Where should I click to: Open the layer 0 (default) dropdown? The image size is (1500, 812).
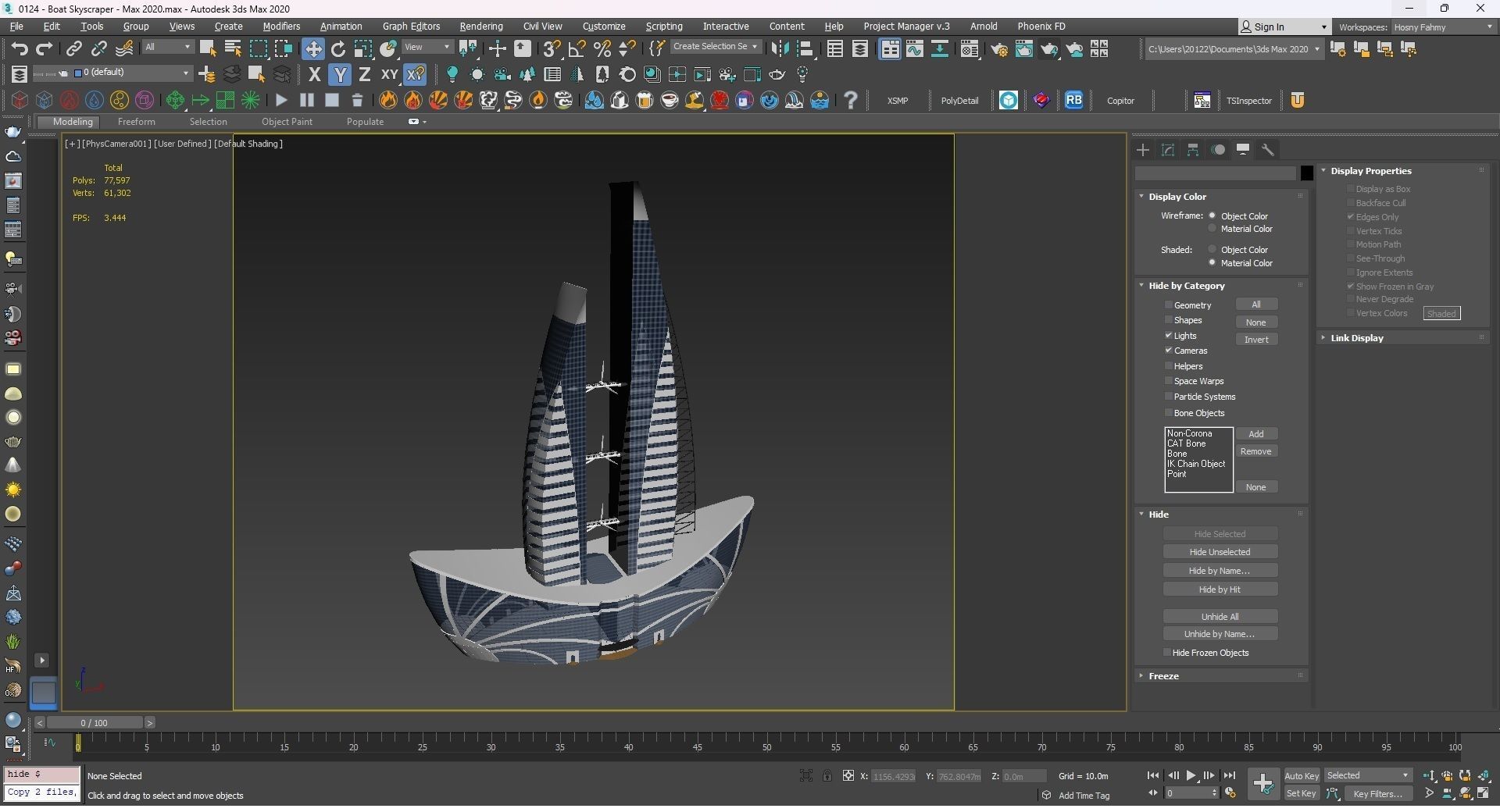coord(131,73)
